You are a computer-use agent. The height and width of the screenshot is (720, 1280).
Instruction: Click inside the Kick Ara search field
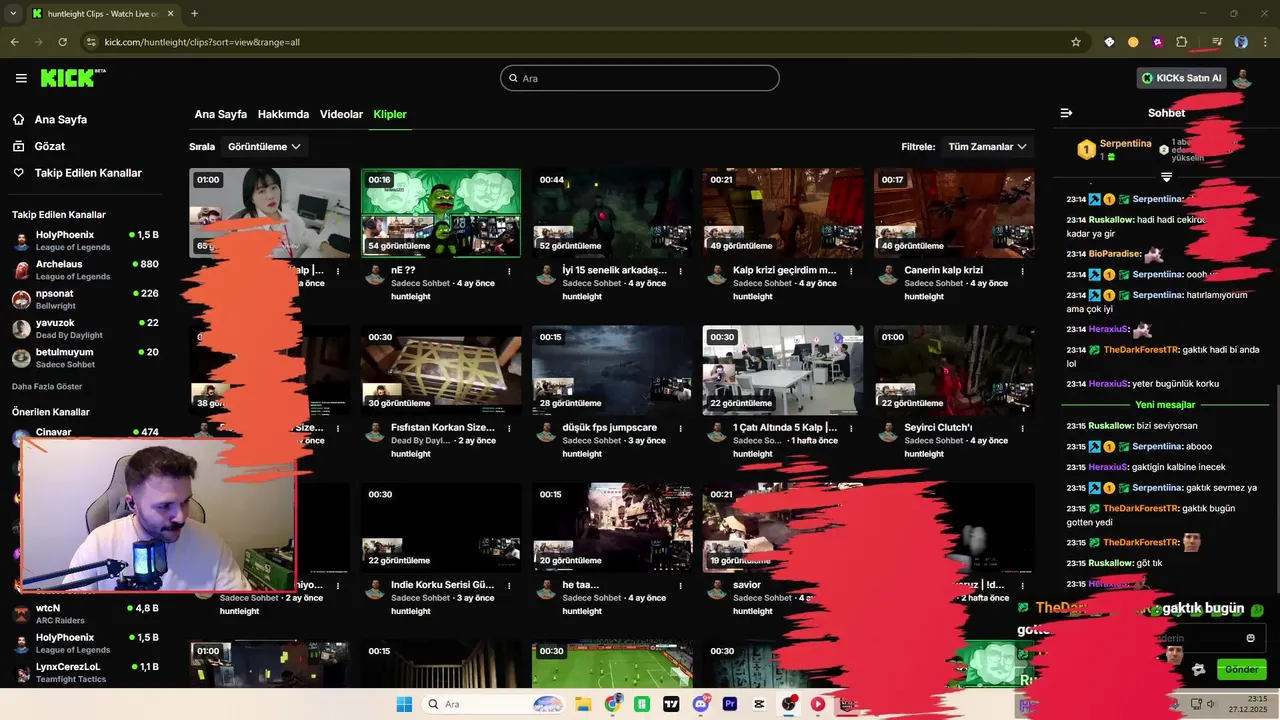click(640, 78)
